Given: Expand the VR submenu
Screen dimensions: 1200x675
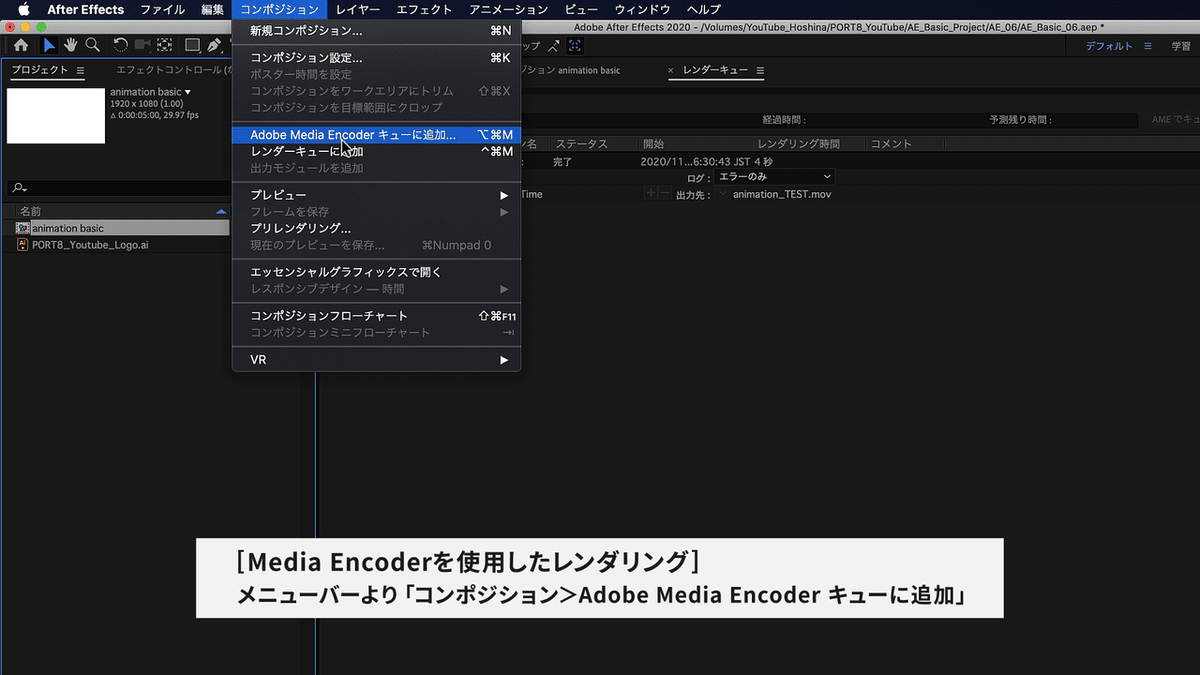Looking at the screenshot, I should tap(505, 359).
